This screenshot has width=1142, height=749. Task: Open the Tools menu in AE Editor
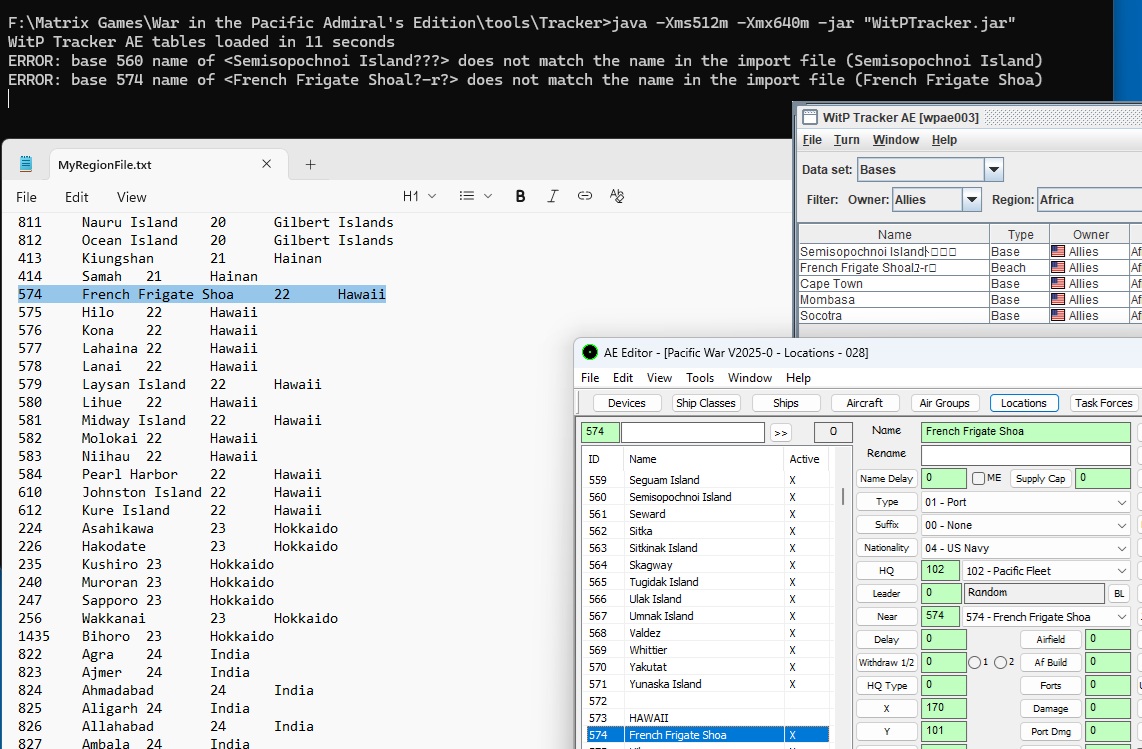coord(700,378)
